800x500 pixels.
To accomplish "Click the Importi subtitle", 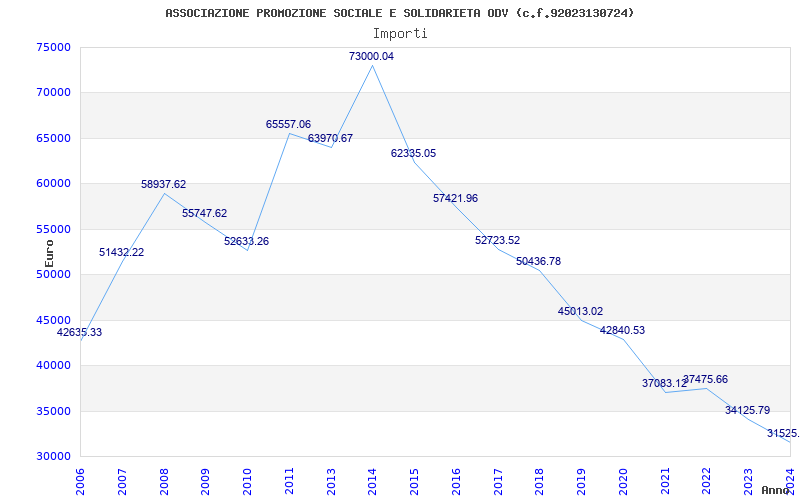I will 400,34.
